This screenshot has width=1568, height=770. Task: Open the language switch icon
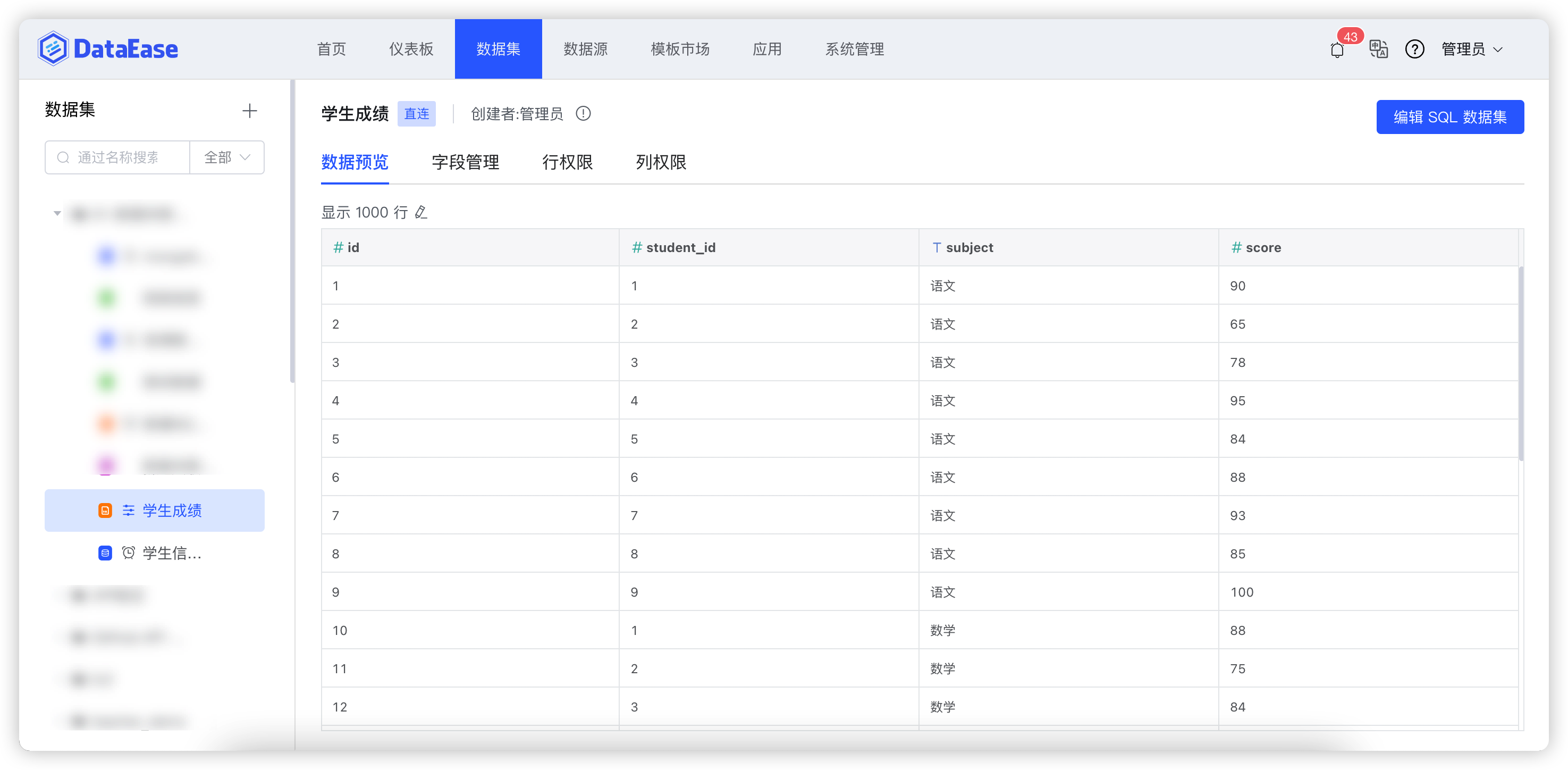point(1378,49)
